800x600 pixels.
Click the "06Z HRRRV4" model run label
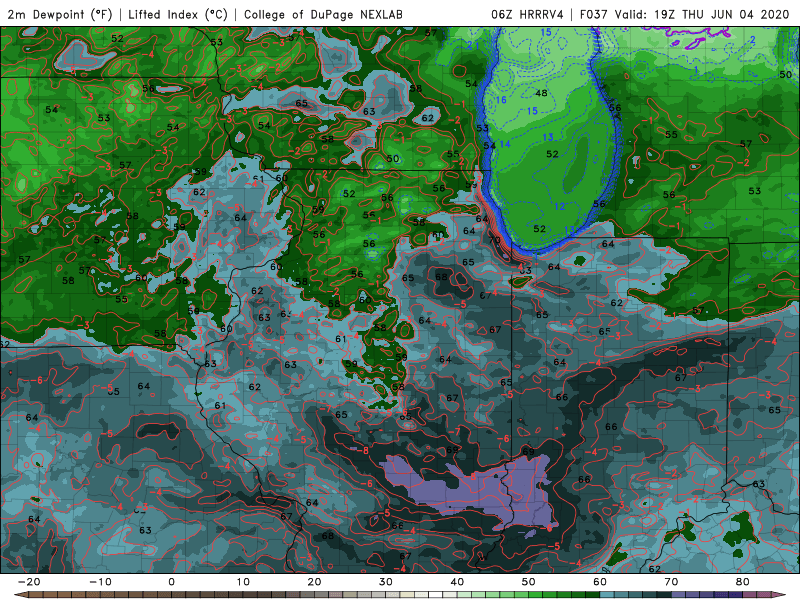(x=528, y=14)
